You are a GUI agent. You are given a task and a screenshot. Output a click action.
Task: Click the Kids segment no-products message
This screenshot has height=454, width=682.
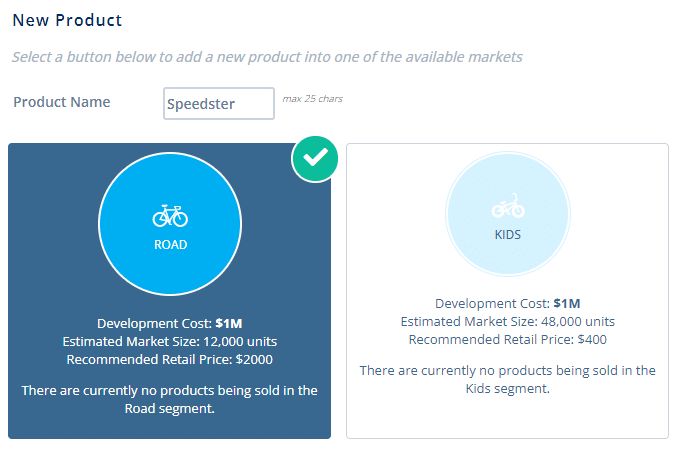507,379
